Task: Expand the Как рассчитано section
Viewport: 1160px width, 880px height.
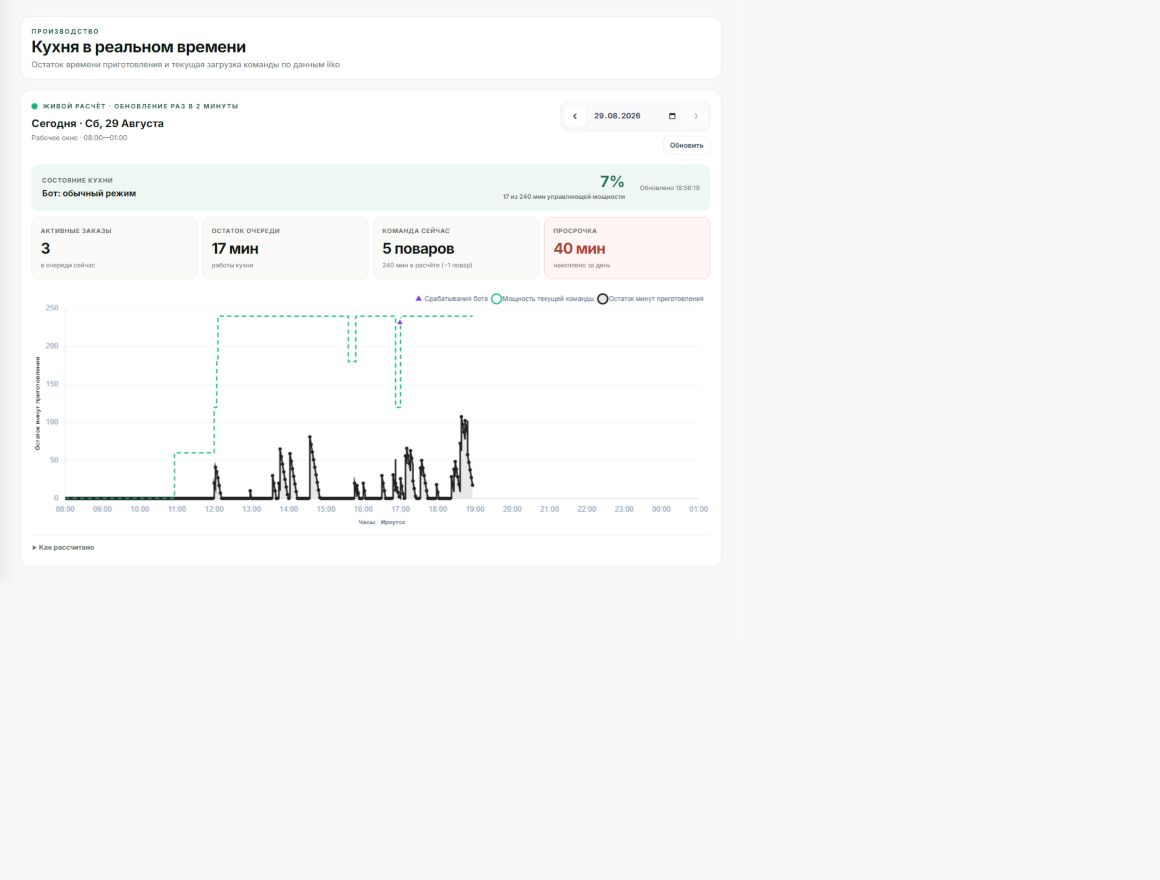Action: [63, 548]
